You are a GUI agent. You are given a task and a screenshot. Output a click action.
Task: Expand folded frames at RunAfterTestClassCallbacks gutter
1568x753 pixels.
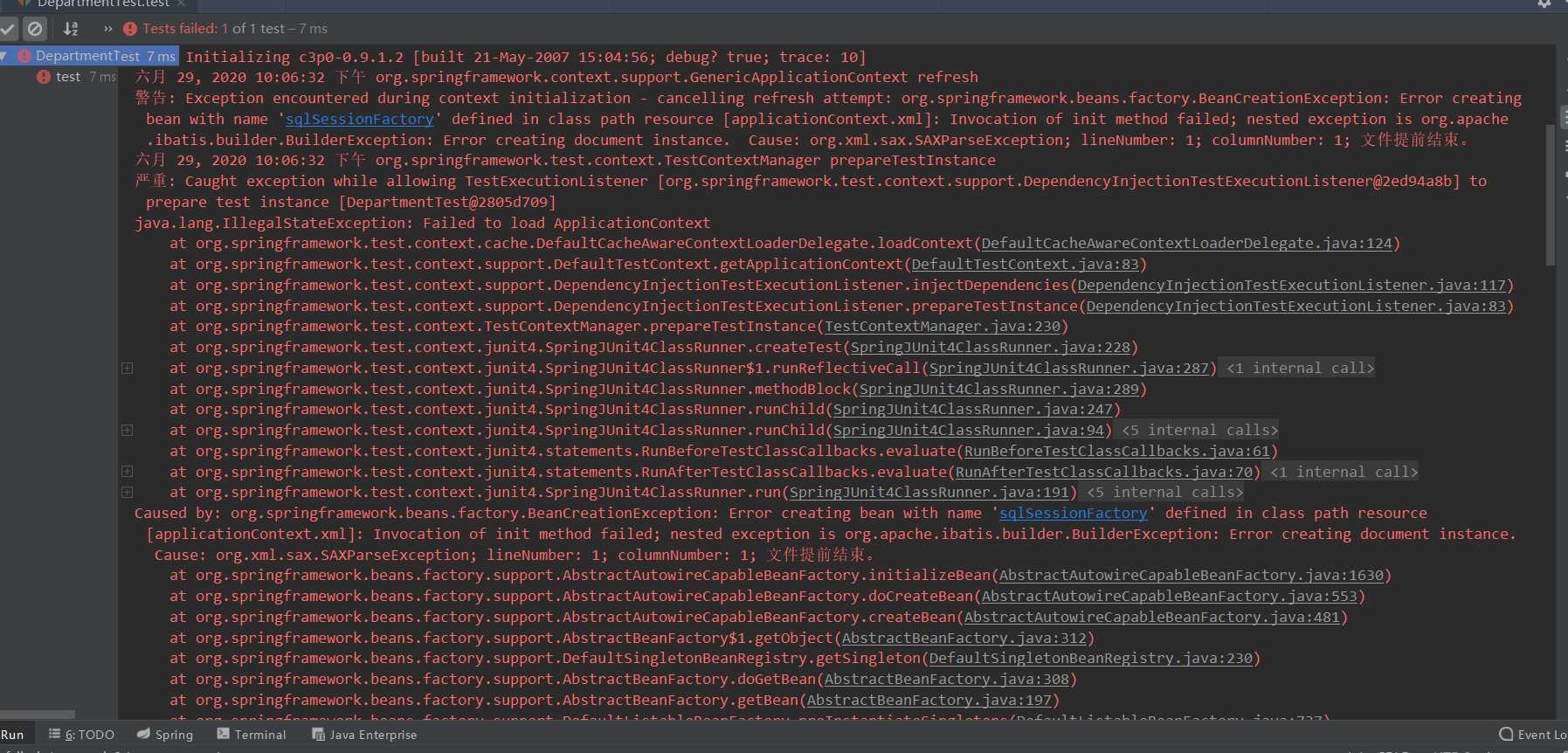point(127,472)
